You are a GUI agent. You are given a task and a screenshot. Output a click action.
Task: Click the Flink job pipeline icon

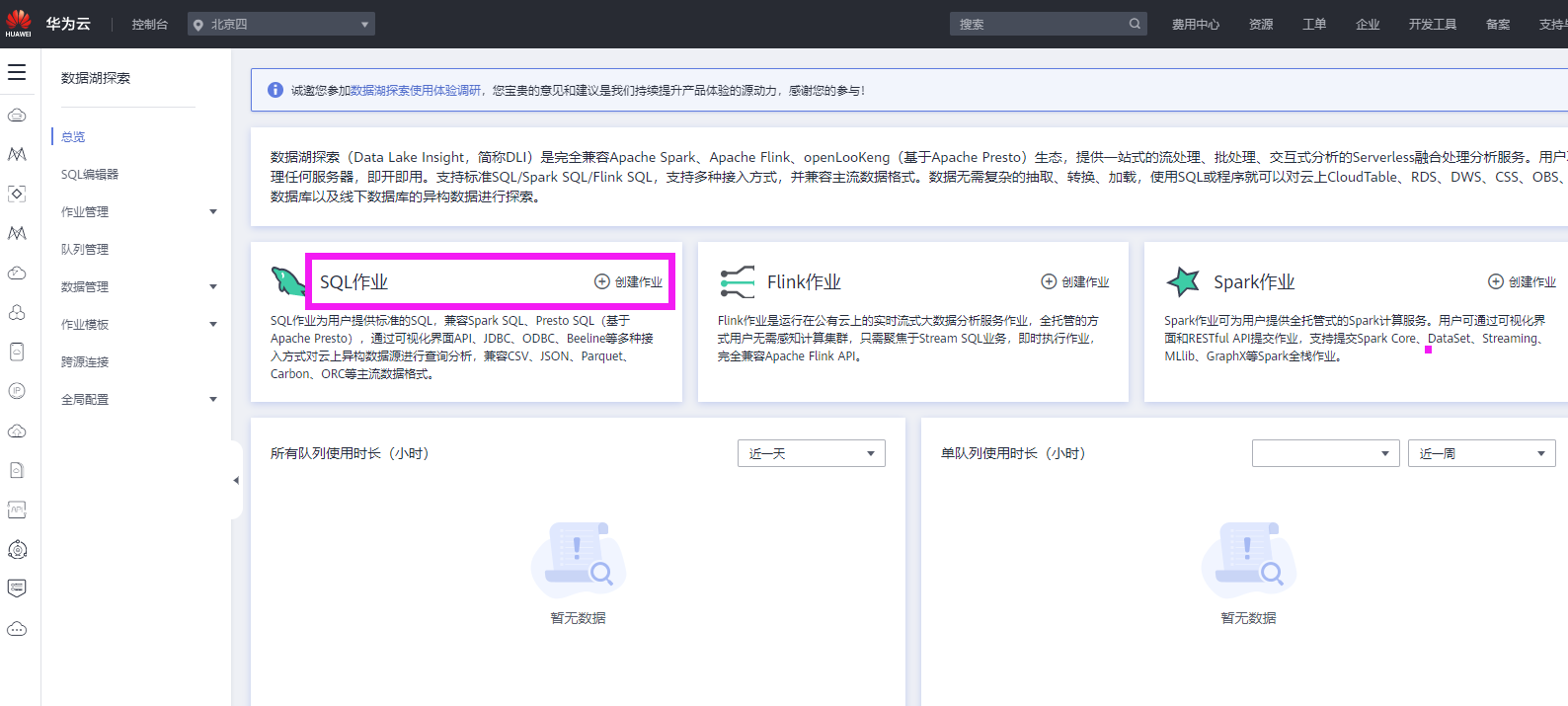pos(737,282)
